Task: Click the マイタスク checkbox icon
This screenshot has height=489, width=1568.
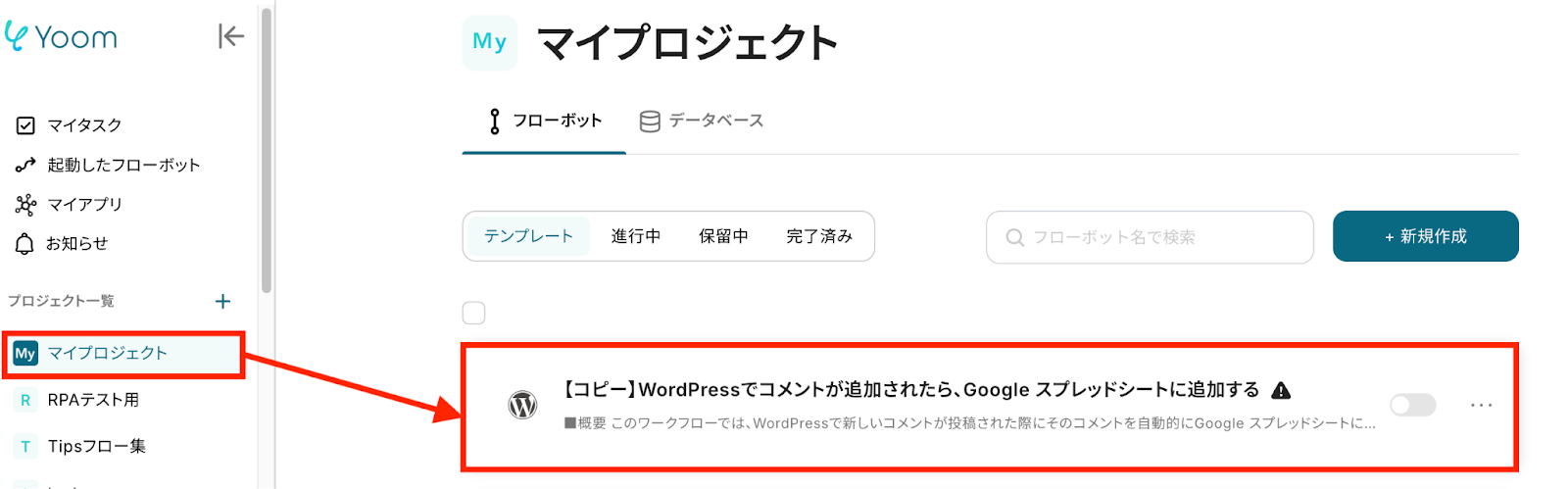Action: click(x=25, y=125)
